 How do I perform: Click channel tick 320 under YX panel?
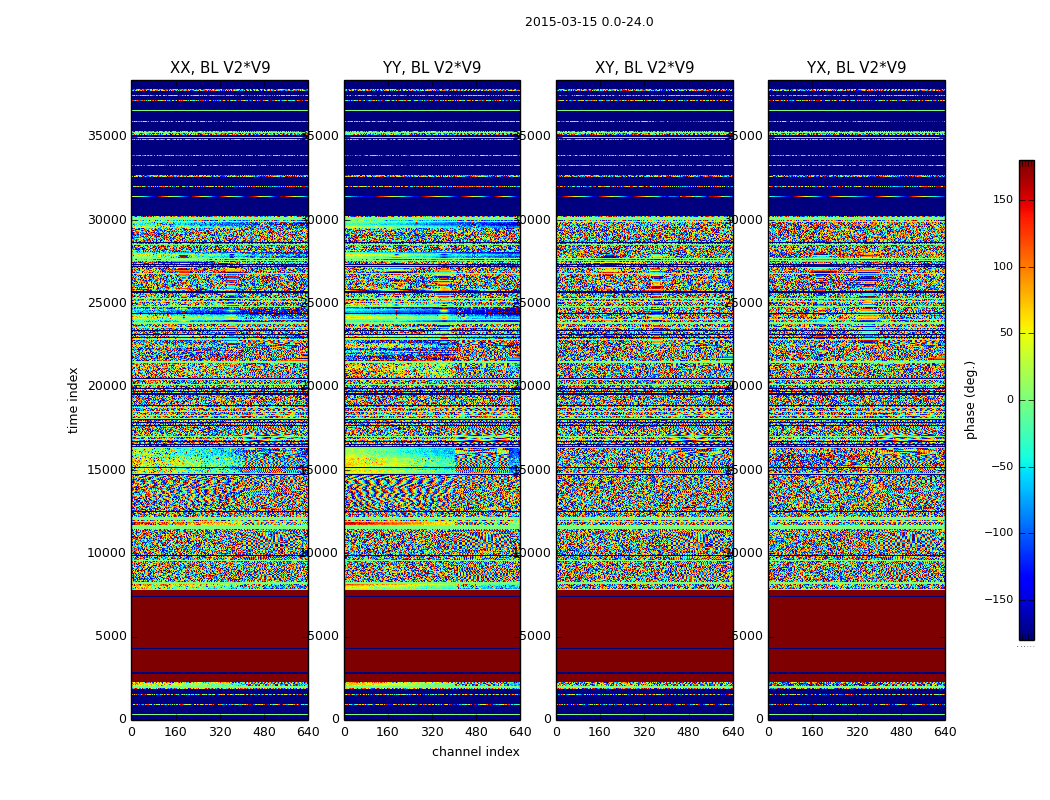pyautogui.click(x=856, y=732)
